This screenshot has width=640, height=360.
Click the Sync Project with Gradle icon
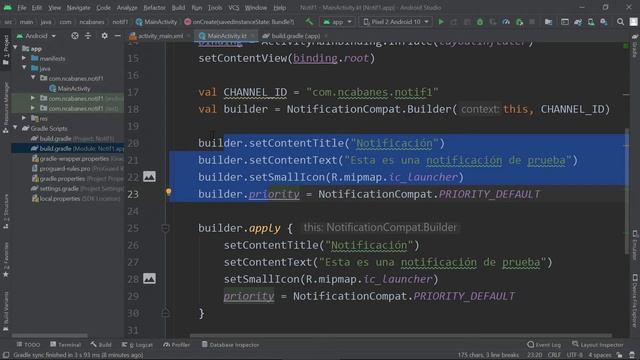[578, 22]
